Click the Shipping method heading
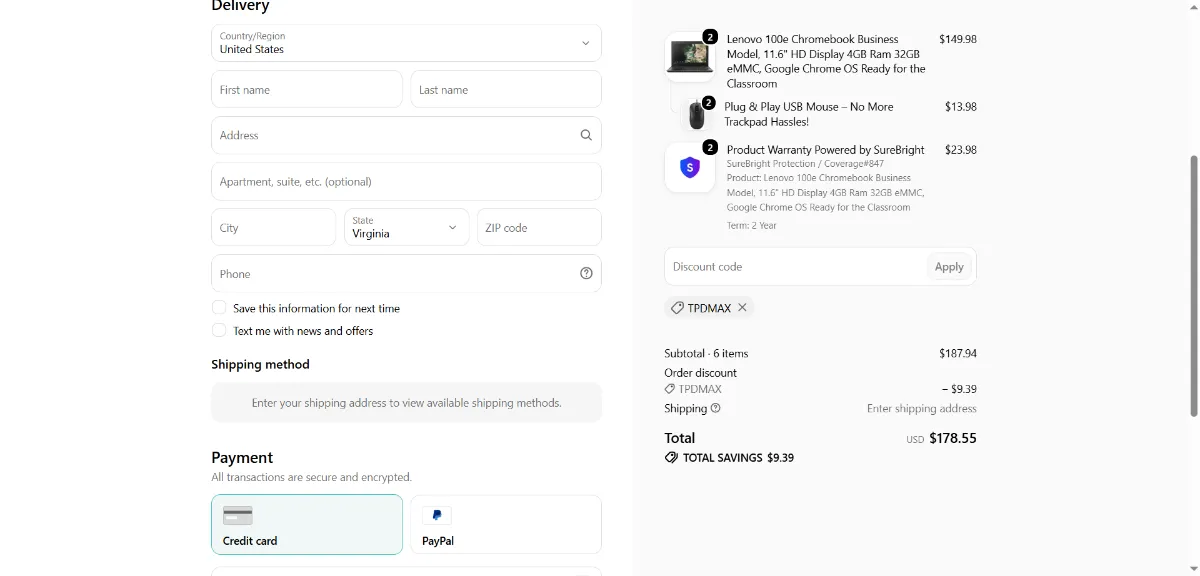The height and width of the screenshot is (576, 1200). pos(260,364)
